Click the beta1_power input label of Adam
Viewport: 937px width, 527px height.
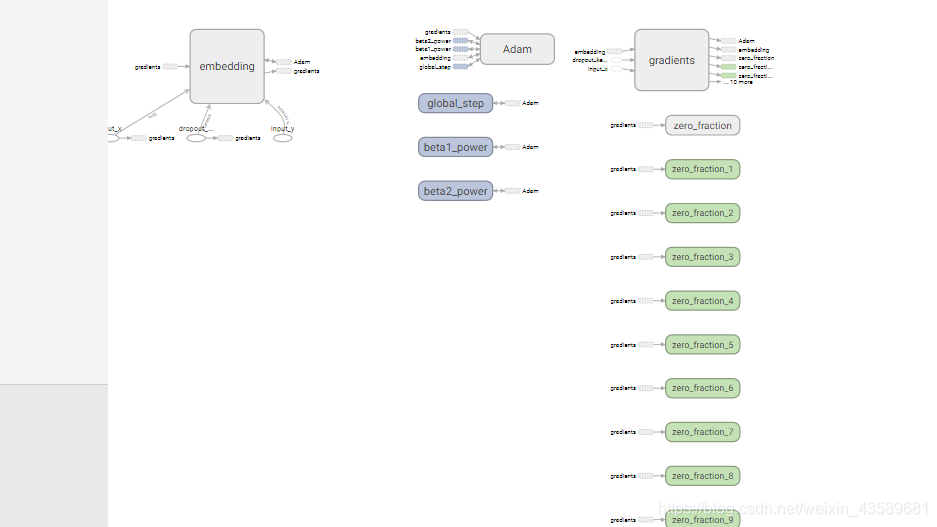pos(433,50)
